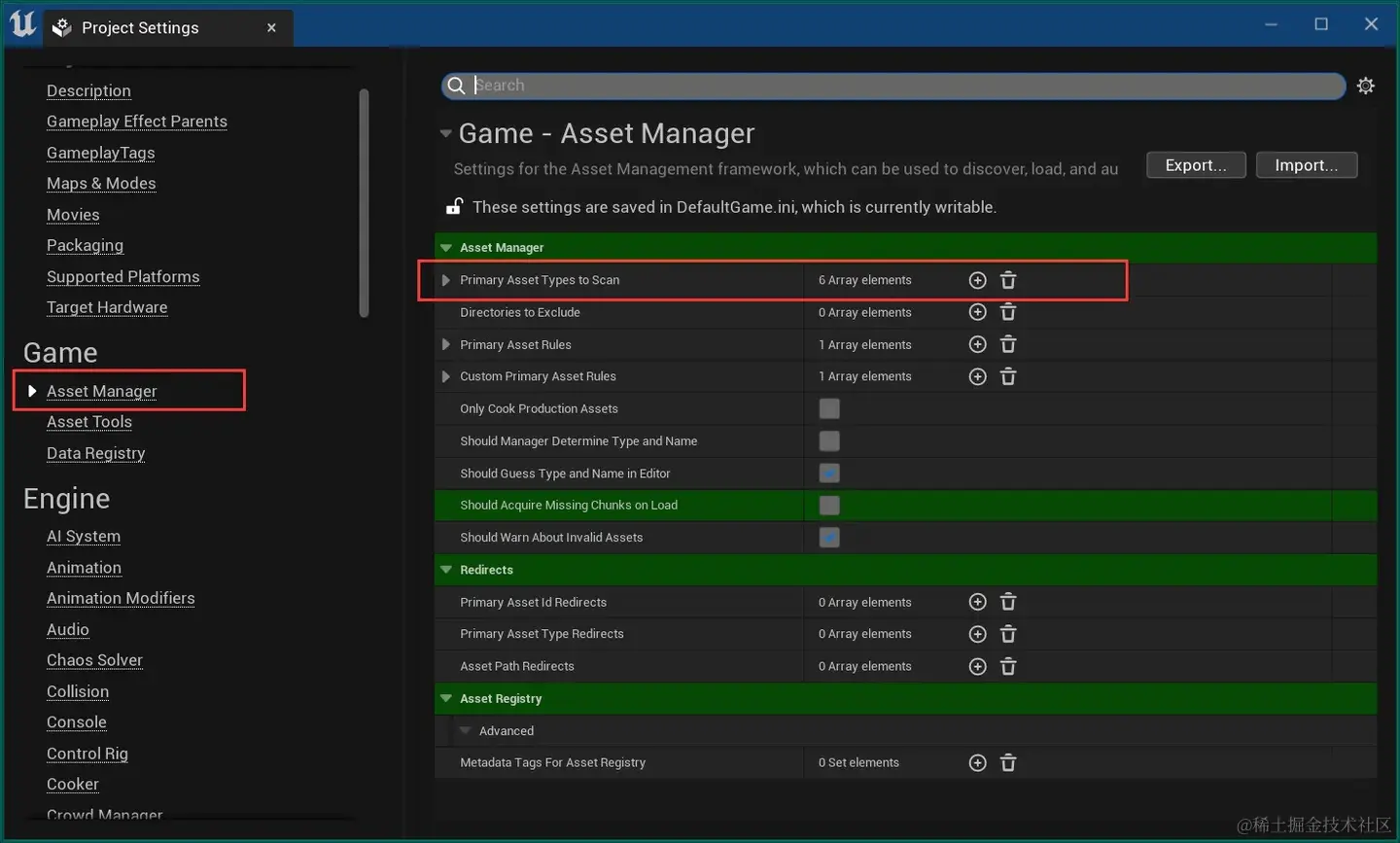The width and height of the screenshot is (1400, 843).
Task: Collapse the Asset Manager section header
Action: coord(446,248)
